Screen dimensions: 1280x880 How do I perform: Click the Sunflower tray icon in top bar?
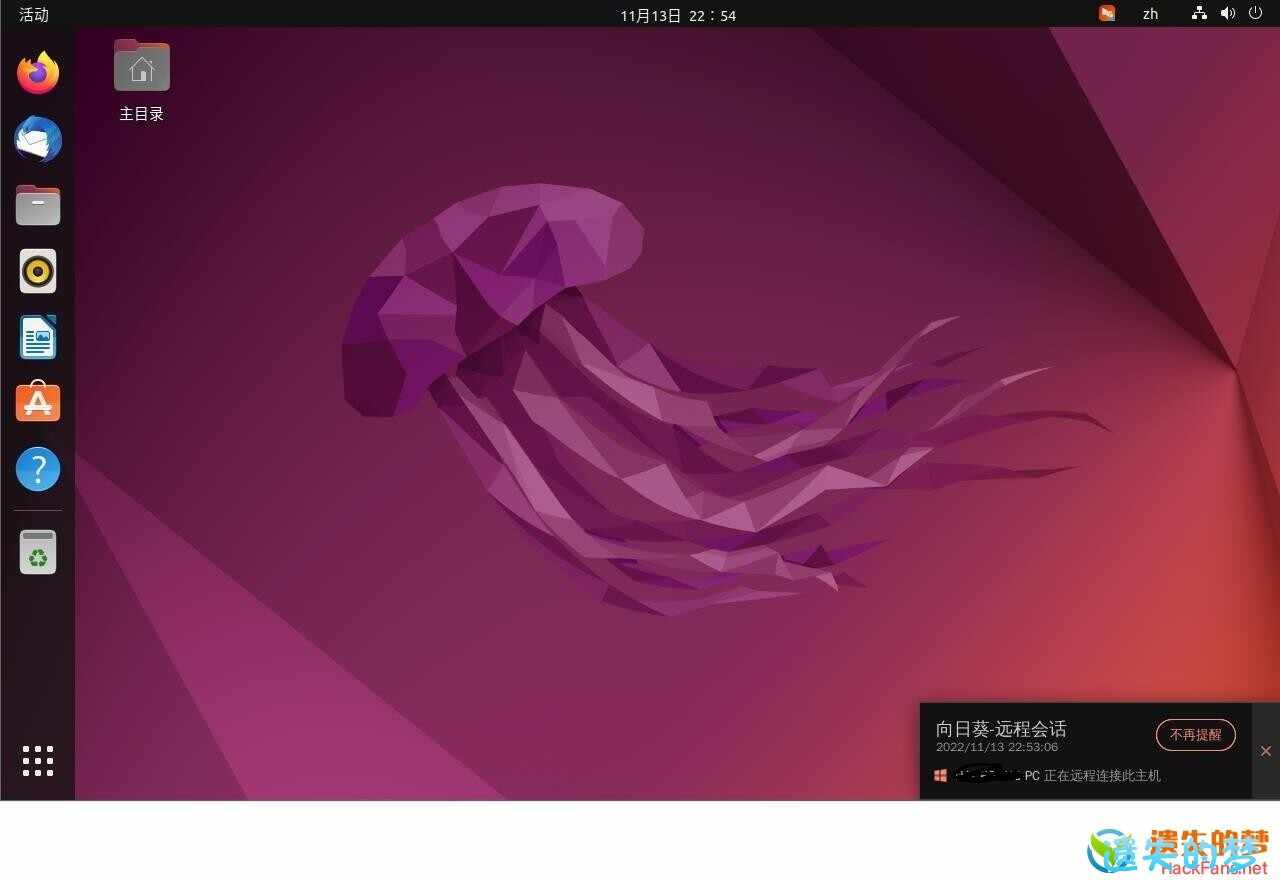pos(1107,13)
